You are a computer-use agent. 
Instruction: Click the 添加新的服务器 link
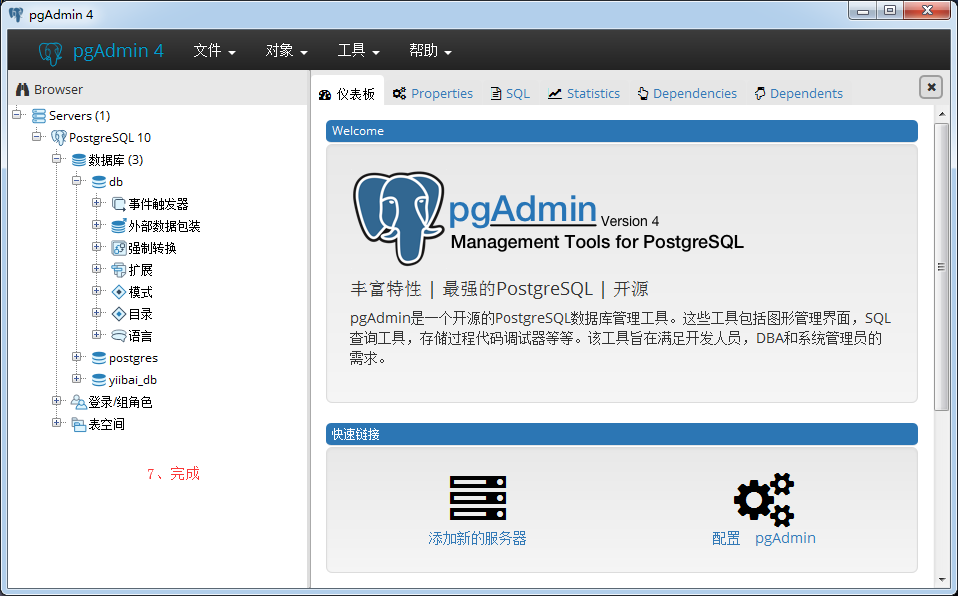(477, 539)
